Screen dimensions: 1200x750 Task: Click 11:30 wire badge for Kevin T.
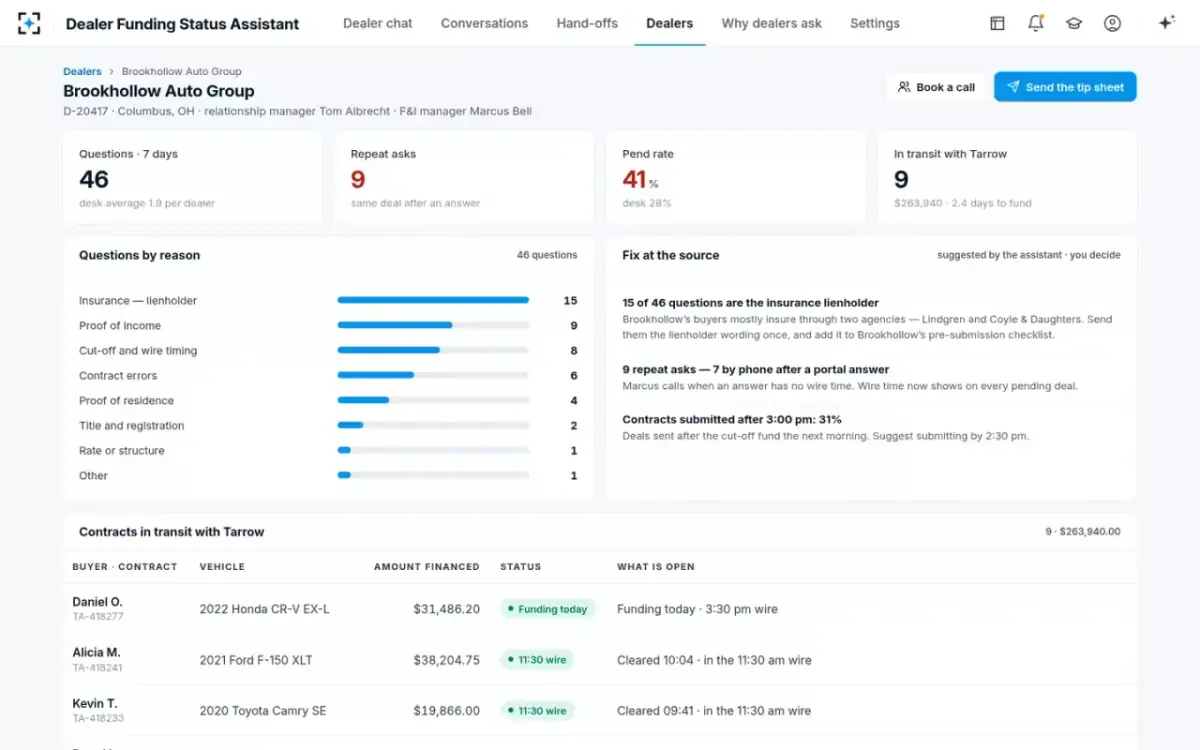[538, 711]
